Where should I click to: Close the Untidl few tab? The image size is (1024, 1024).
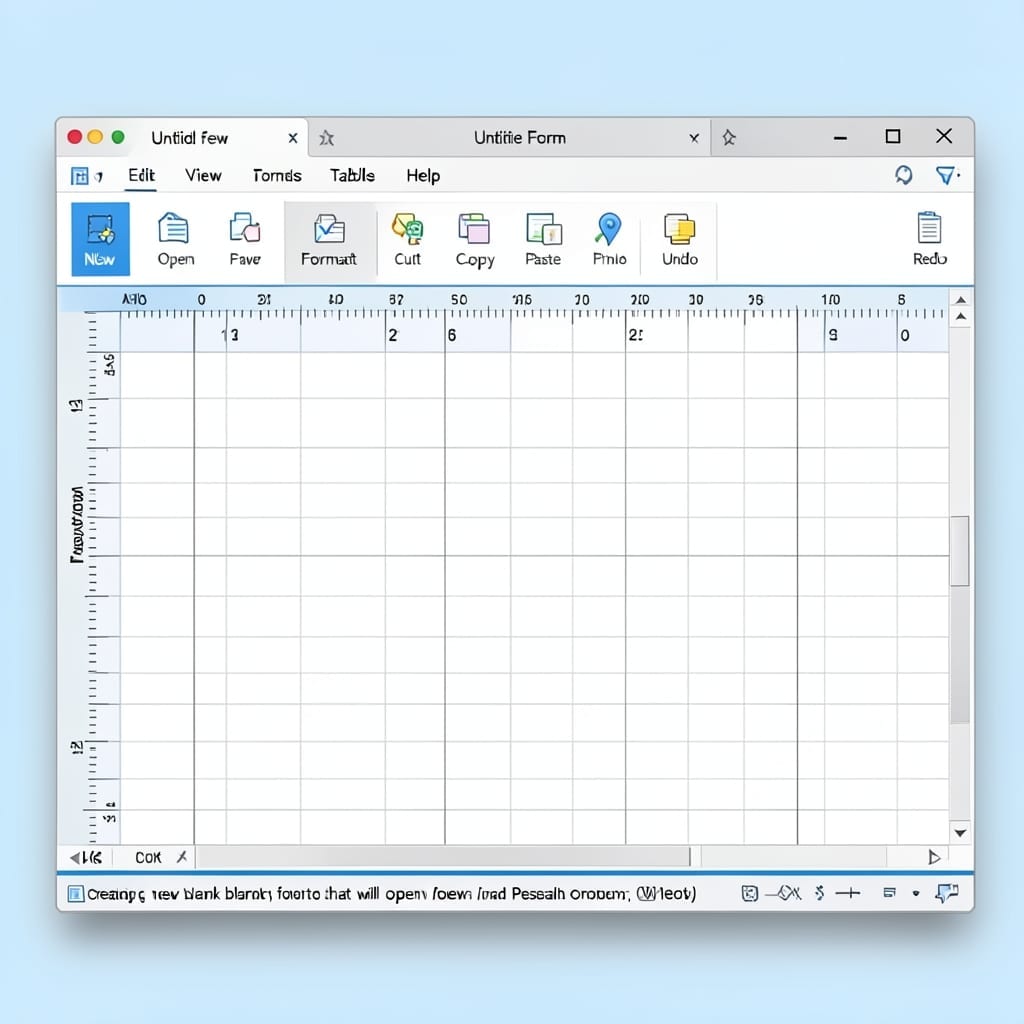tap(293, 138)
